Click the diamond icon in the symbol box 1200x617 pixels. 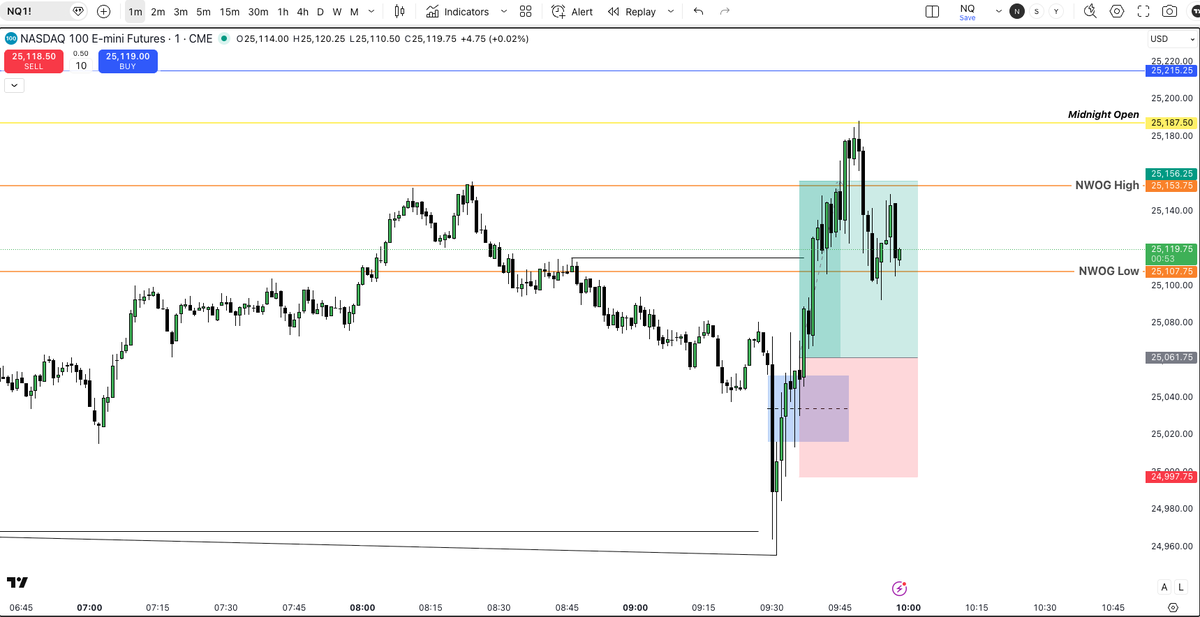pyautogui.click(x=78, y=12)
